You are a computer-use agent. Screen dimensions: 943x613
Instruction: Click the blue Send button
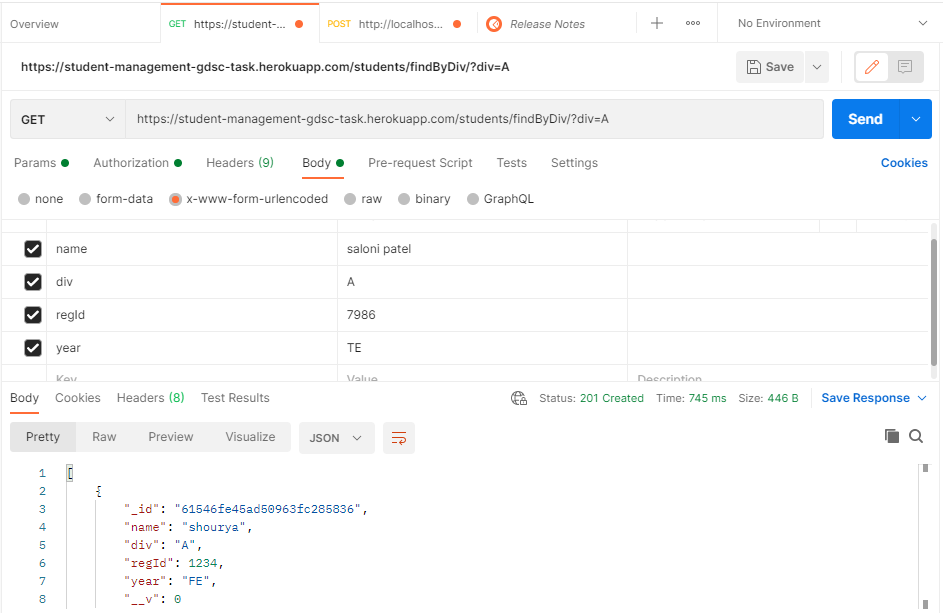pos(865,119)
